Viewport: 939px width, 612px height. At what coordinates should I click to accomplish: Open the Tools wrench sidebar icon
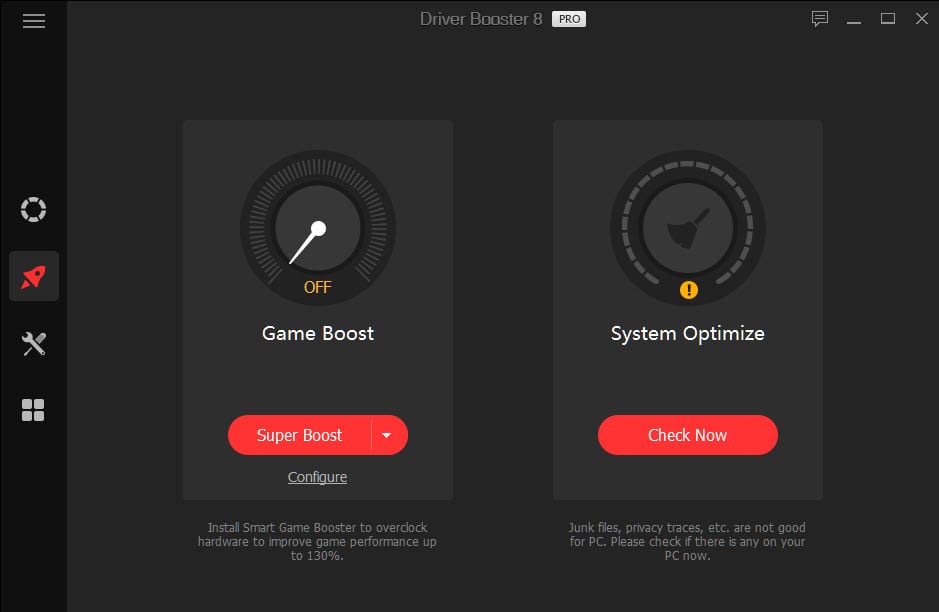click(x=34, y=344)
